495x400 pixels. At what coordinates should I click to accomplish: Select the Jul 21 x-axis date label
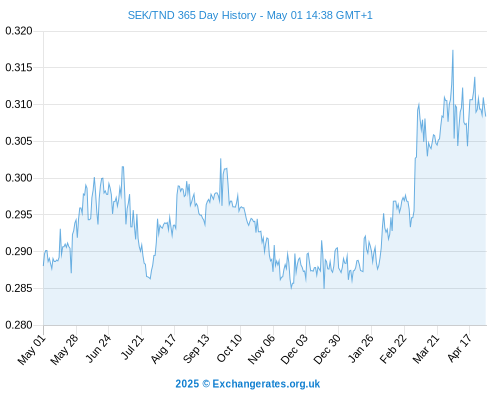click(132, 347)
